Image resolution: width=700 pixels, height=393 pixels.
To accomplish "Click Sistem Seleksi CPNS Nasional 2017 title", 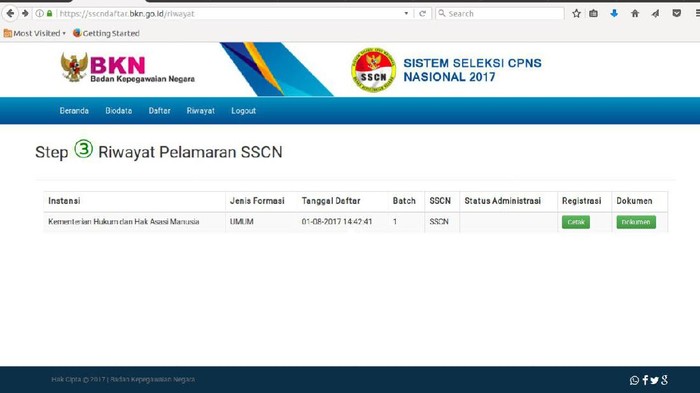I will pyautogui.click(x=472, y=70).
